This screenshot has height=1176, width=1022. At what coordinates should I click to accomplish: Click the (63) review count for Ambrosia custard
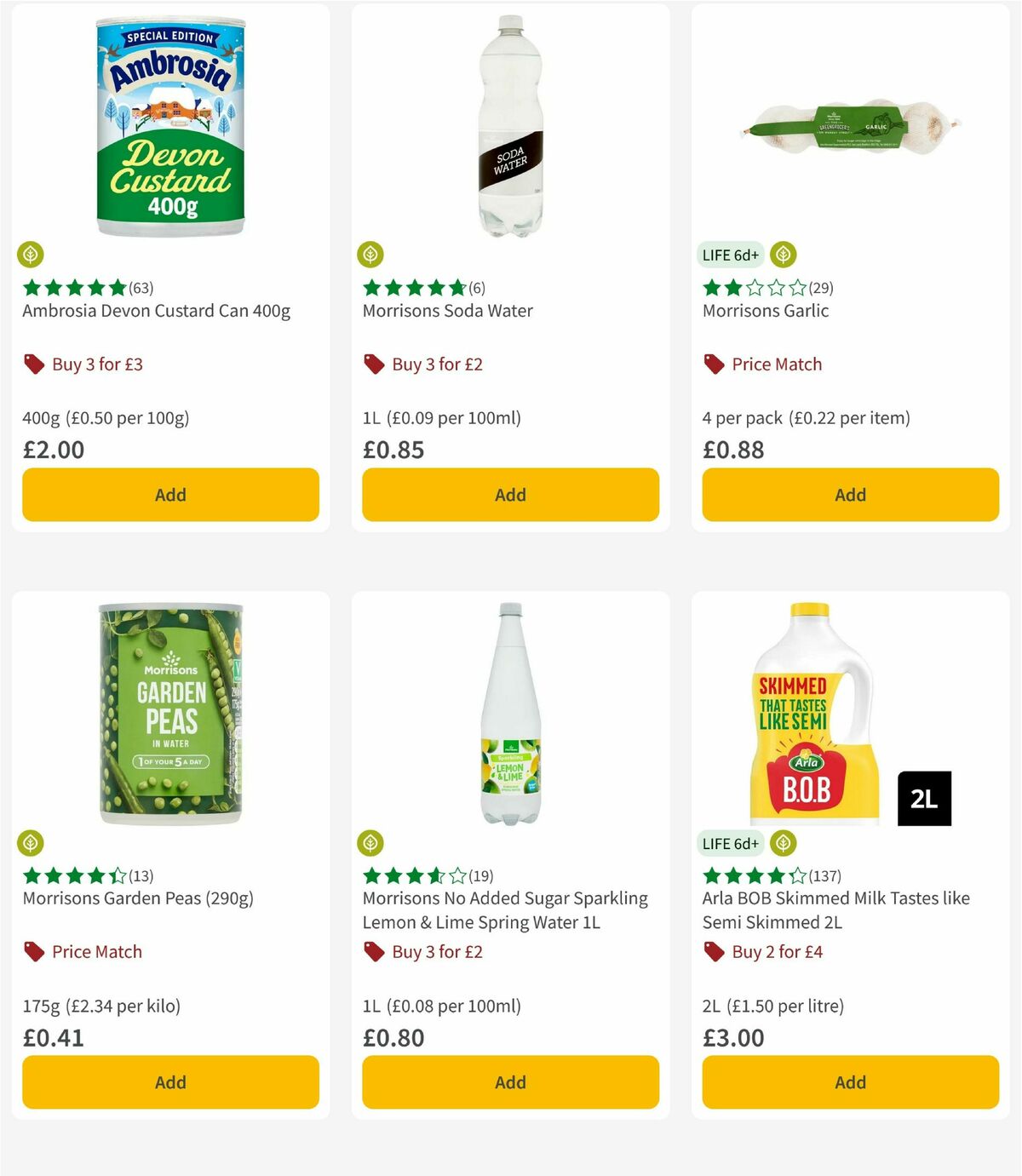tap(141, 288)
